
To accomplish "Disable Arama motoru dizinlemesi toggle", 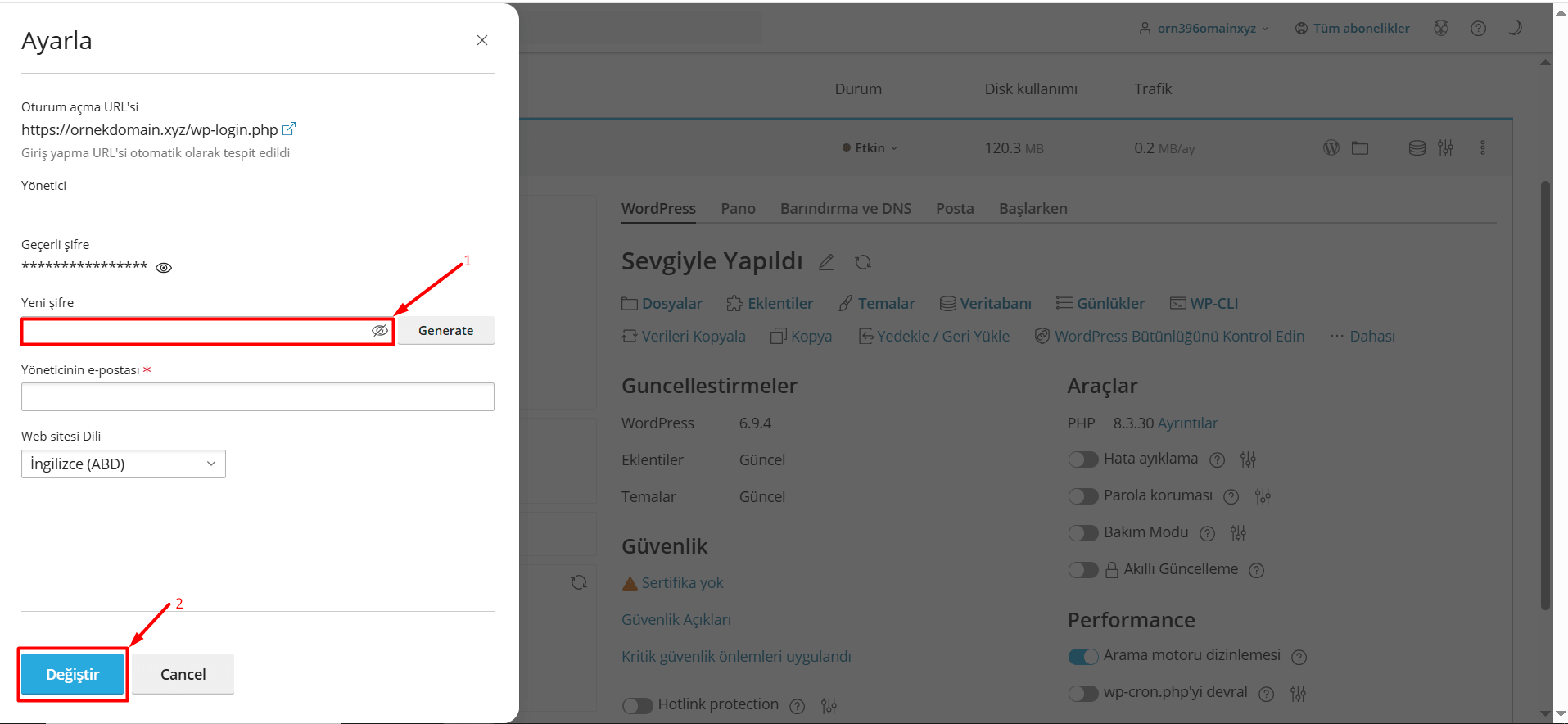I will click(1082, 656).
